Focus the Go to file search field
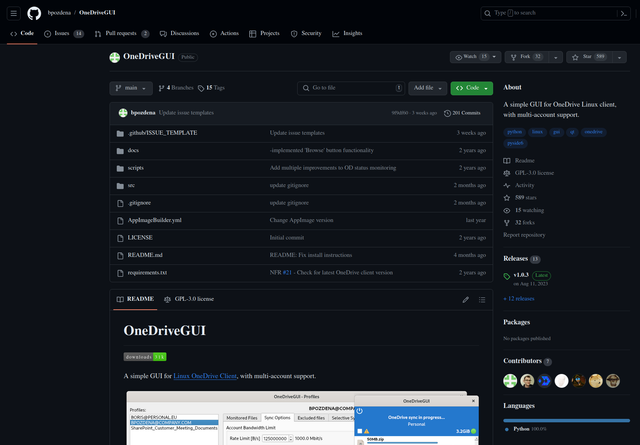640x445 pixels. coord(351,88)
